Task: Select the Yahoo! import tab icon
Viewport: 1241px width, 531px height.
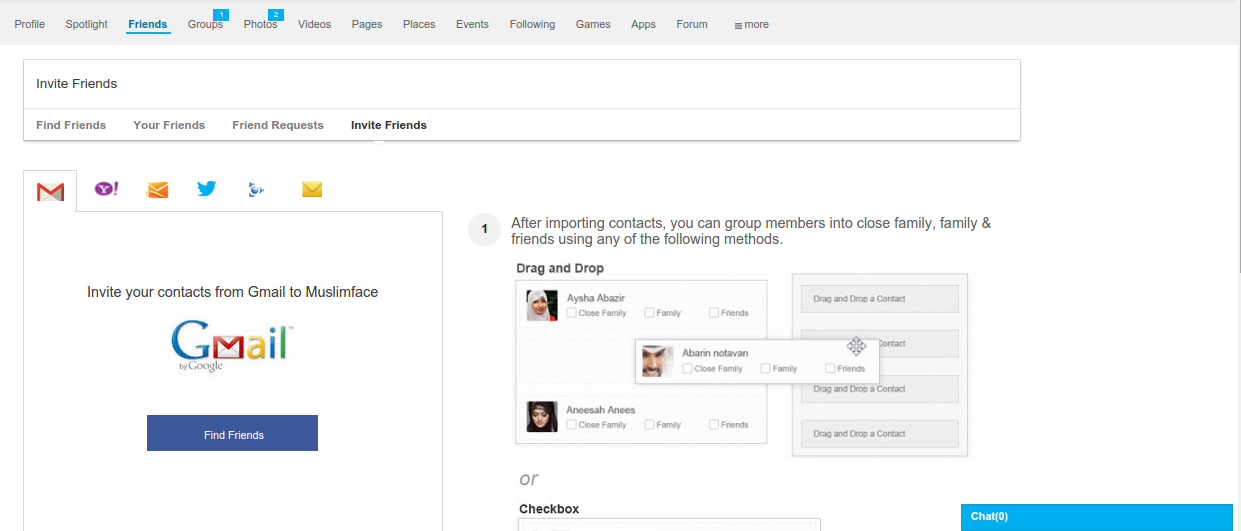Action: tap(106, 188)
